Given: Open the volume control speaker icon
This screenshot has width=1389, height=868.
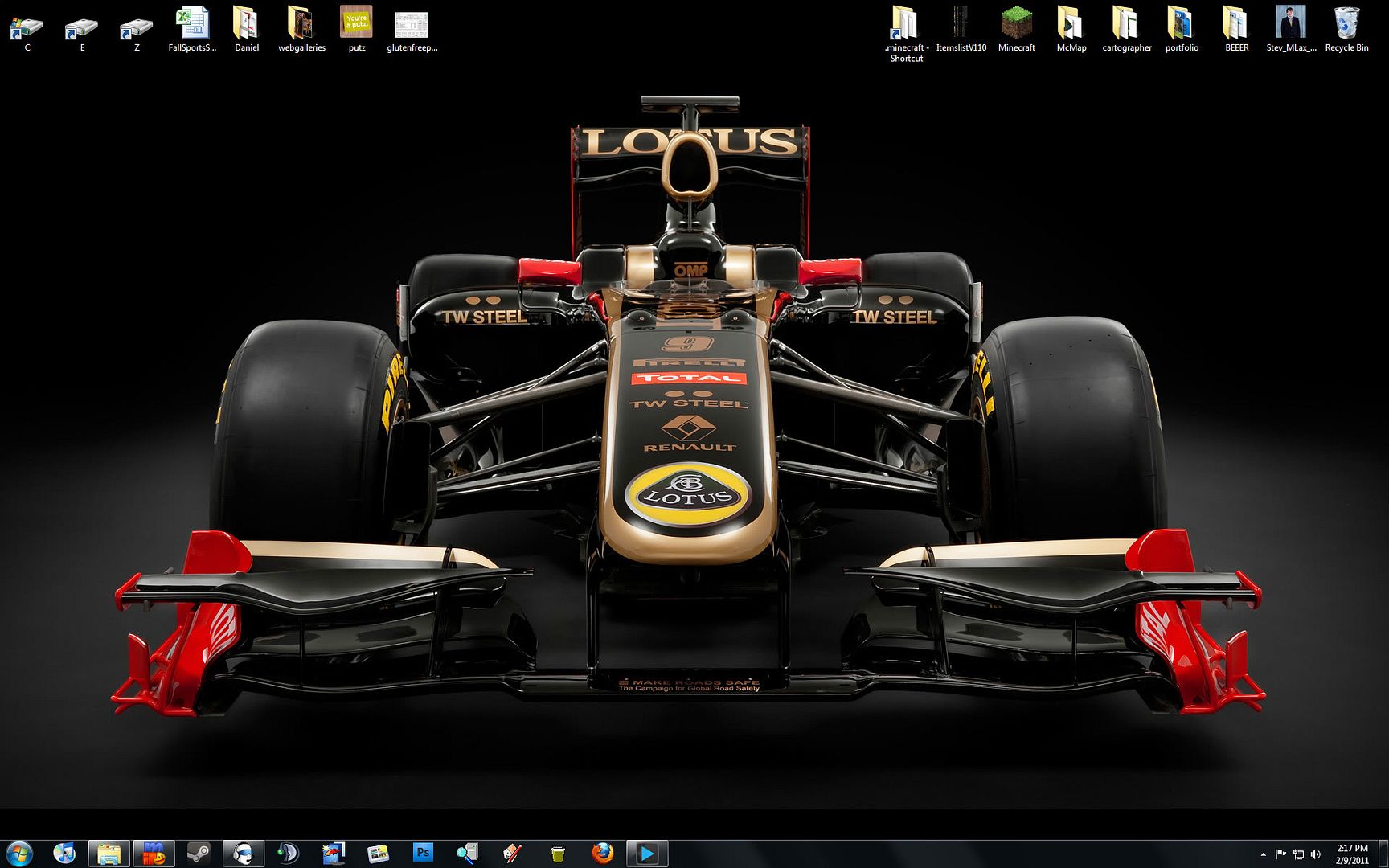Looking at the screenshot, I should coord(1316,854).
